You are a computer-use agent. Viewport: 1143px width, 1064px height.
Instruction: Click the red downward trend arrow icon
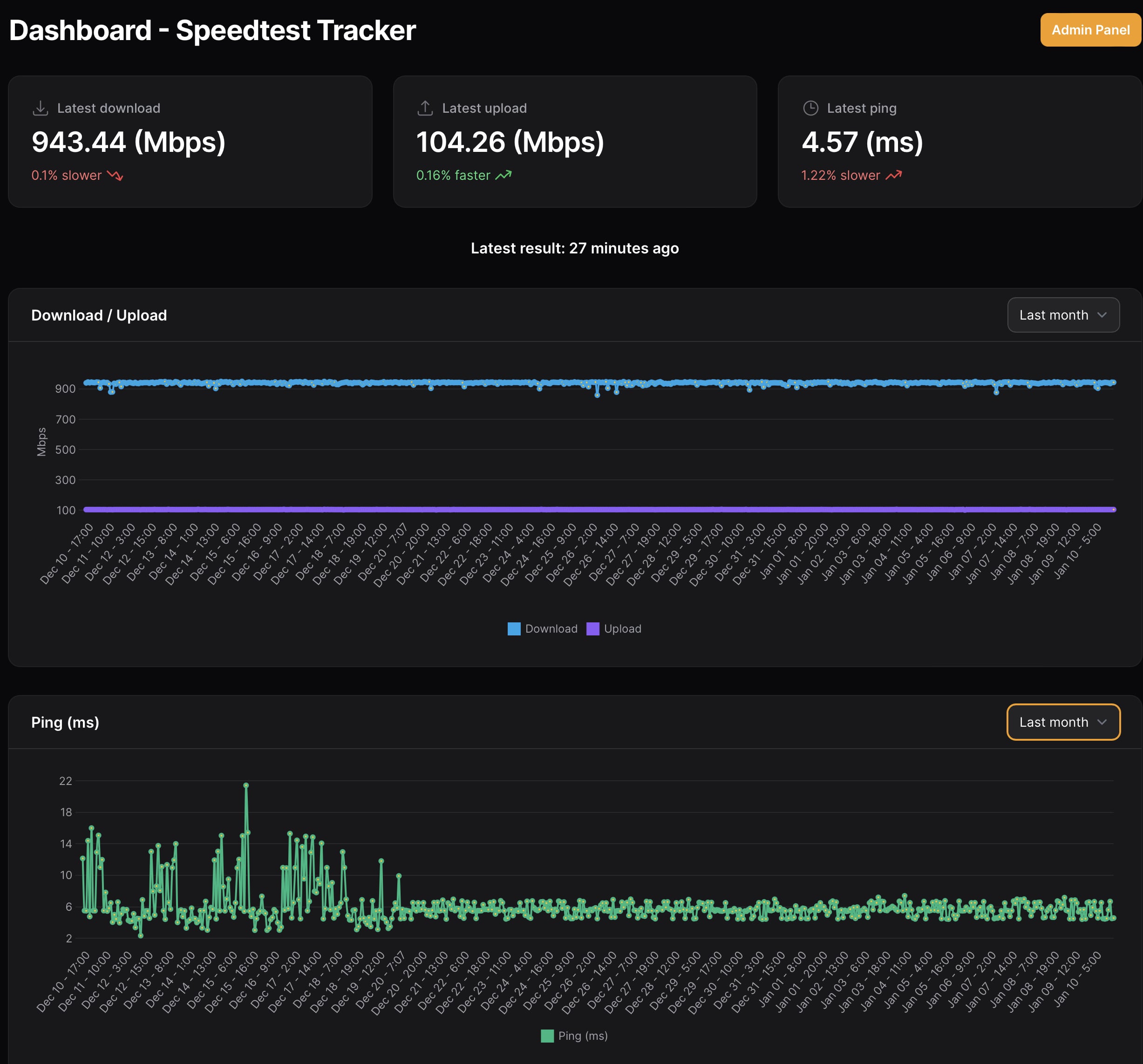115,176
